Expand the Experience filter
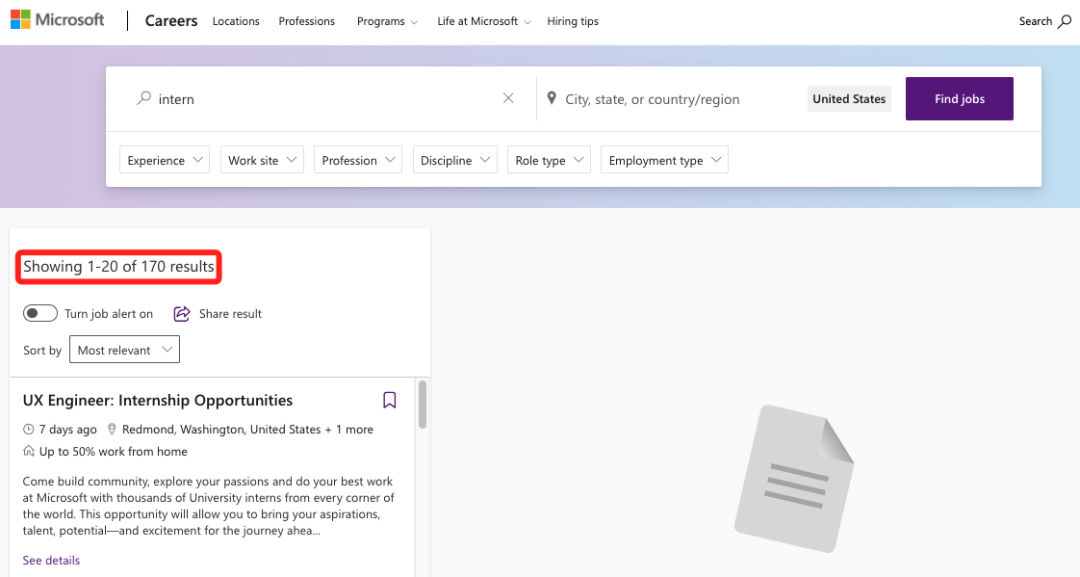 click(165, 160)
